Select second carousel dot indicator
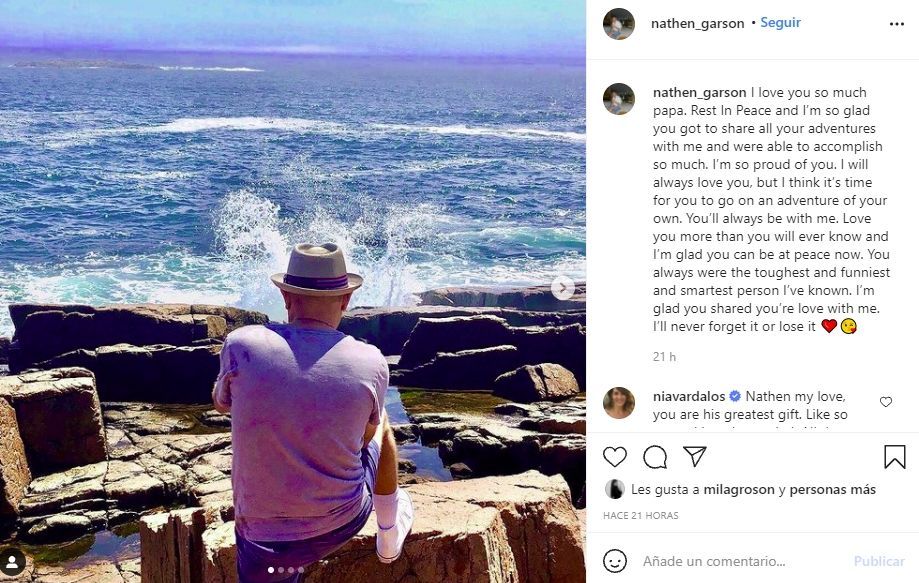 pos(280,570)
